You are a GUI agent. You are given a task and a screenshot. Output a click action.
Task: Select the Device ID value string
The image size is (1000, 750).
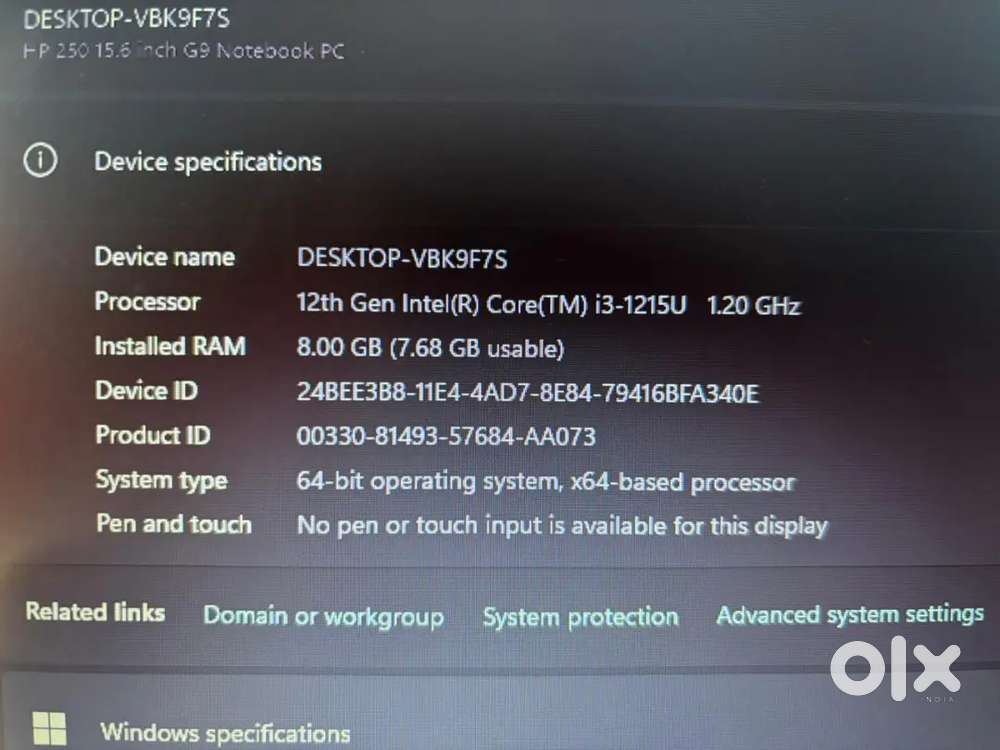[527, 393]
